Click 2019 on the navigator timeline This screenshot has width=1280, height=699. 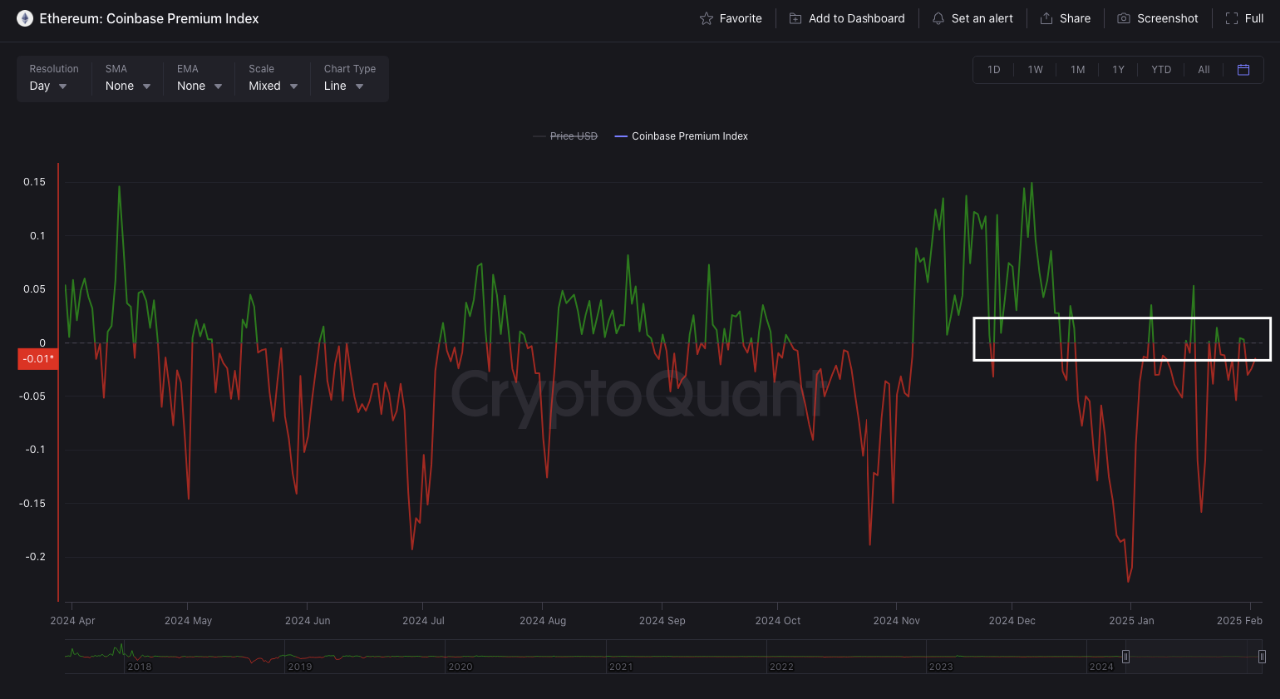pyautogui.click(x=299, y=666)
